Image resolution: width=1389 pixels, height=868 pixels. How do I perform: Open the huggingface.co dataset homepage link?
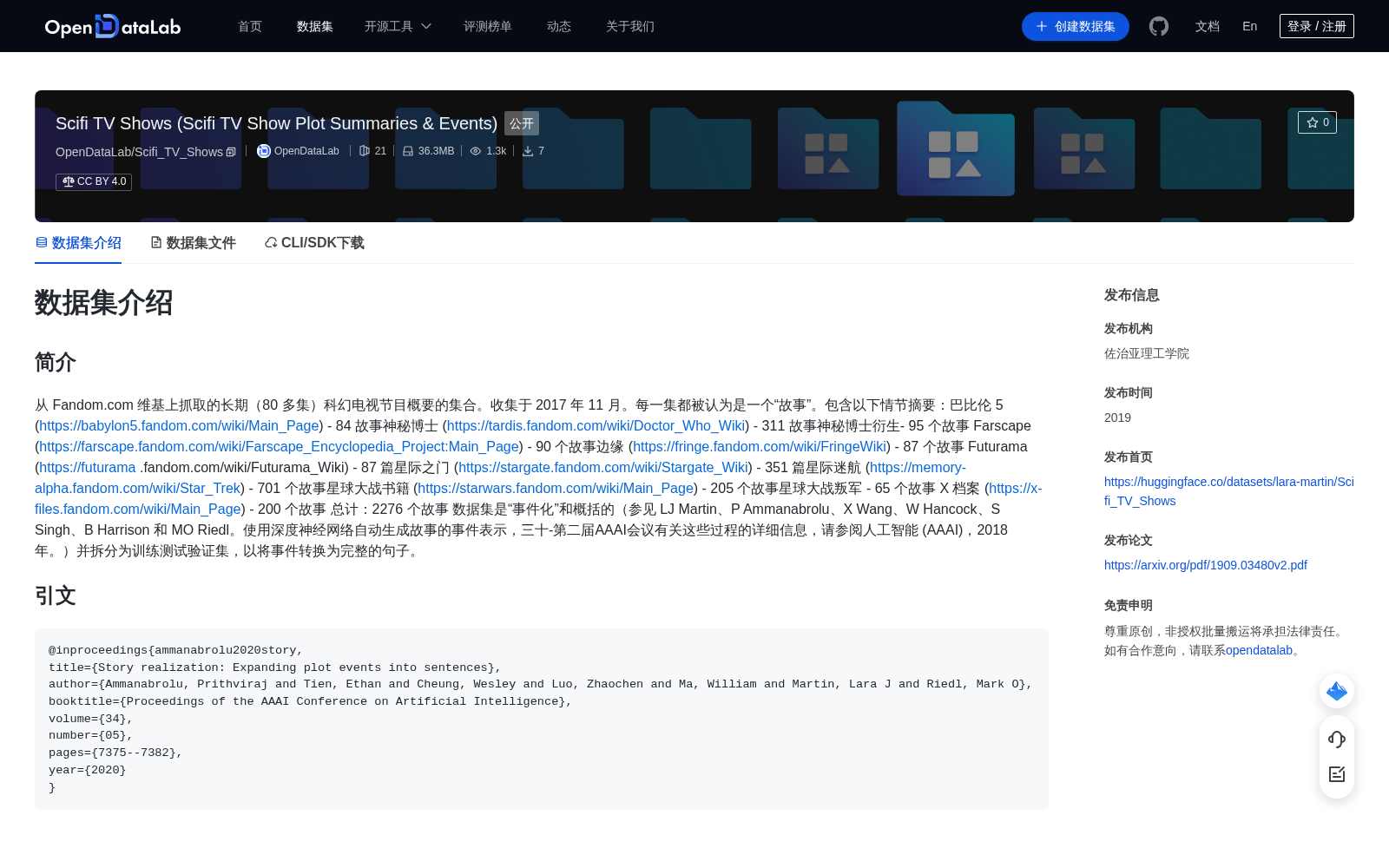tap(1228, 491)
